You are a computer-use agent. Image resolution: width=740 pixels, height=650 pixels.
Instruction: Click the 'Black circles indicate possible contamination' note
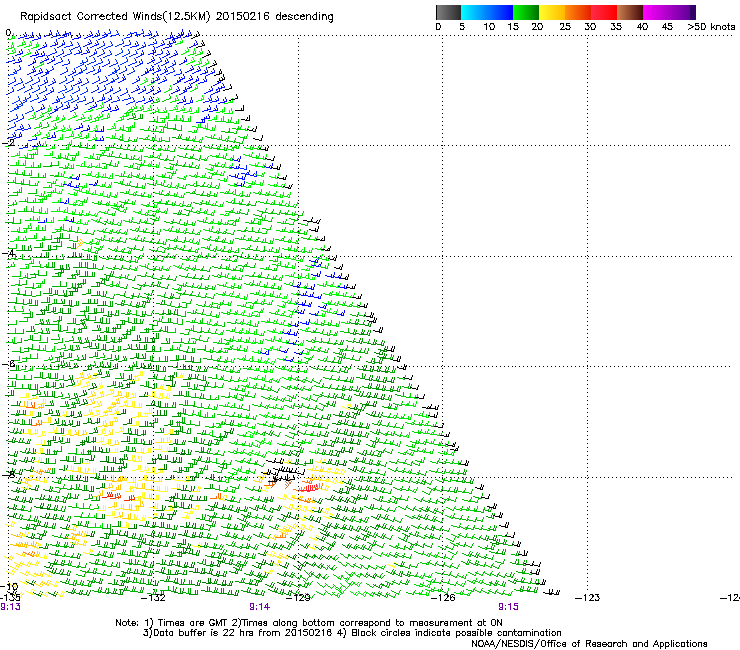456,633
